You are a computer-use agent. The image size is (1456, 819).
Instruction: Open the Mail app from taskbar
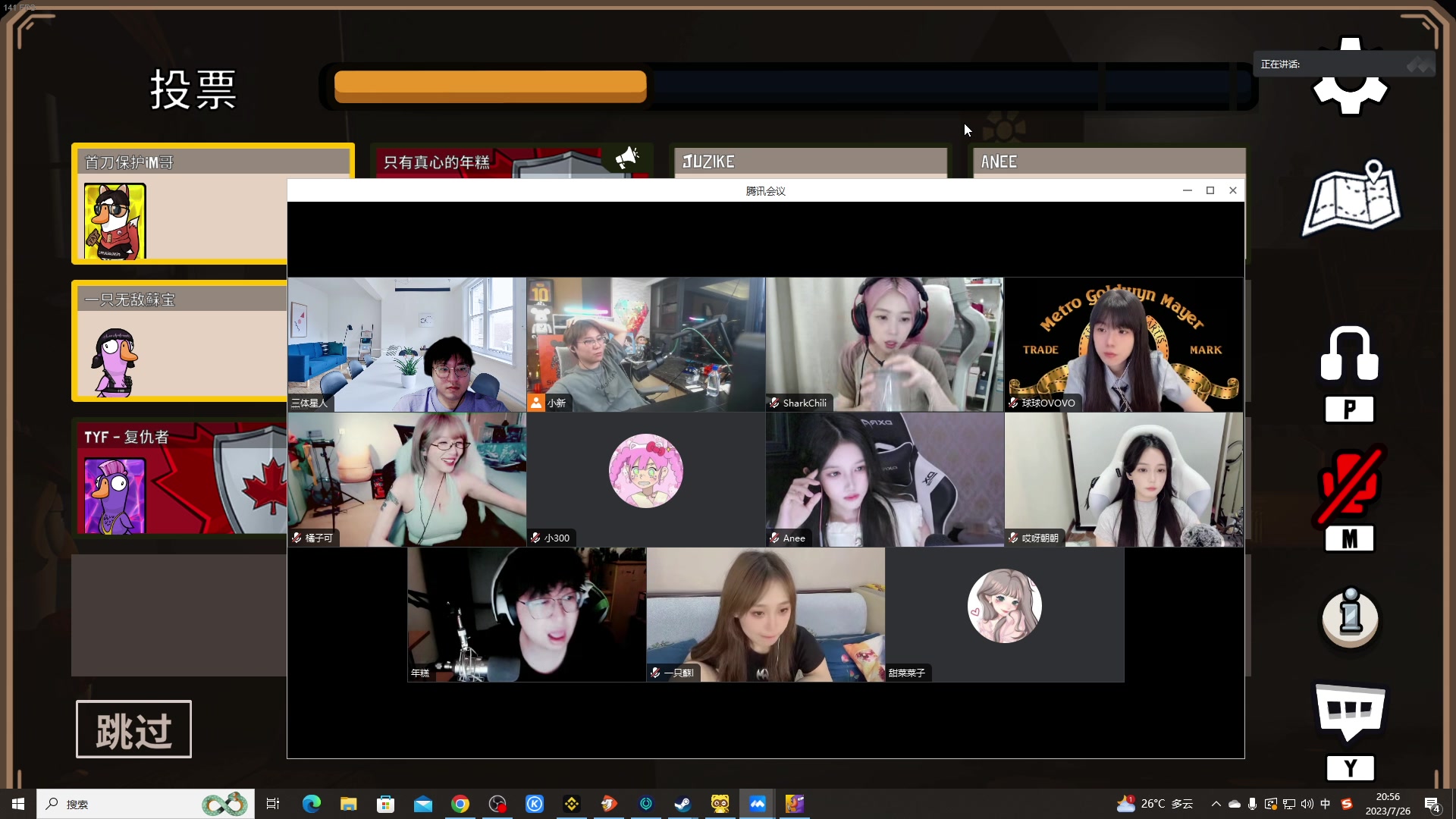tap(423, 804)
